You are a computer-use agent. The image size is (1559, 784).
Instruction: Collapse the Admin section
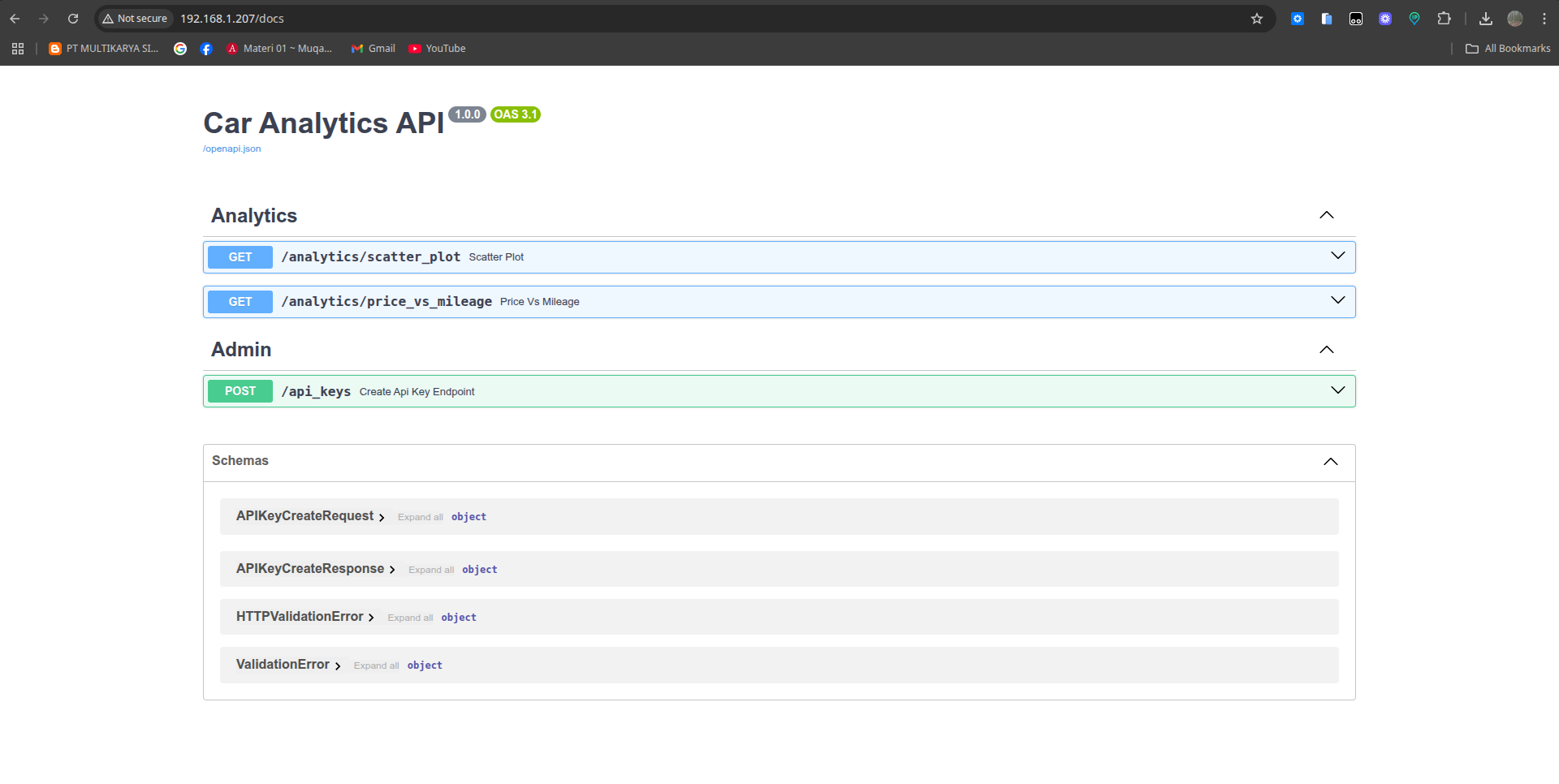pos(1327,350)
